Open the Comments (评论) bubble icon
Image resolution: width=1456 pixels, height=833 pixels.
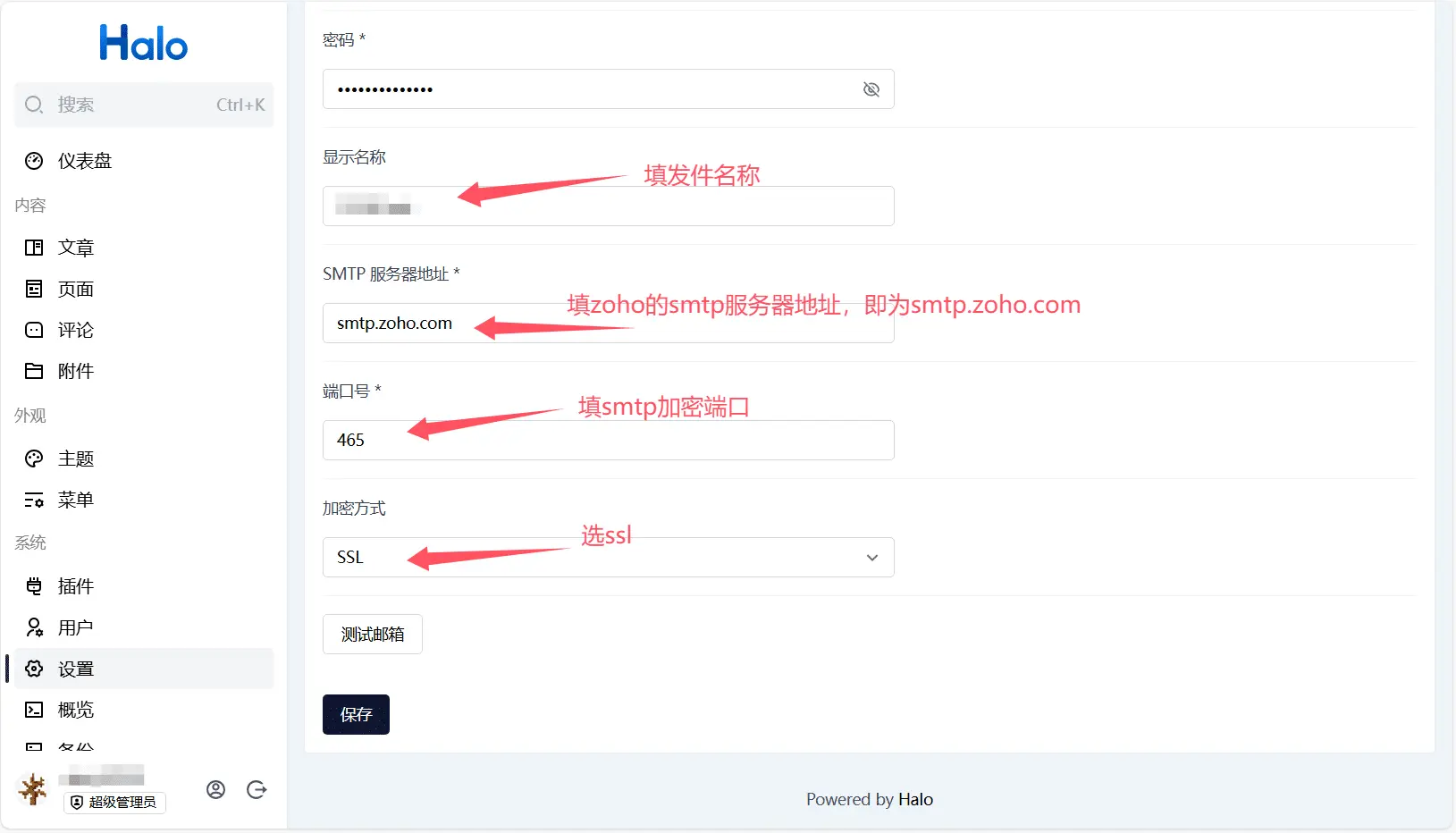(x=34, y=330)
